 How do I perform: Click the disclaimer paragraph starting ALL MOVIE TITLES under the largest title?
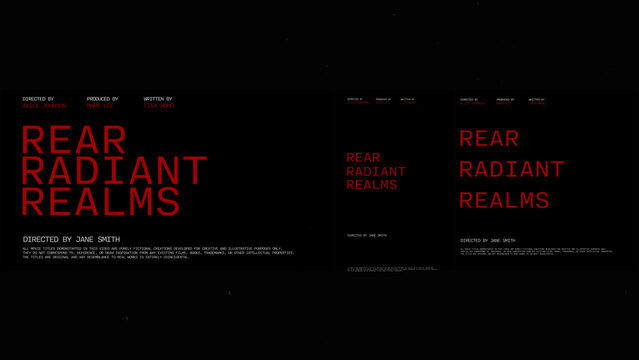158,253
